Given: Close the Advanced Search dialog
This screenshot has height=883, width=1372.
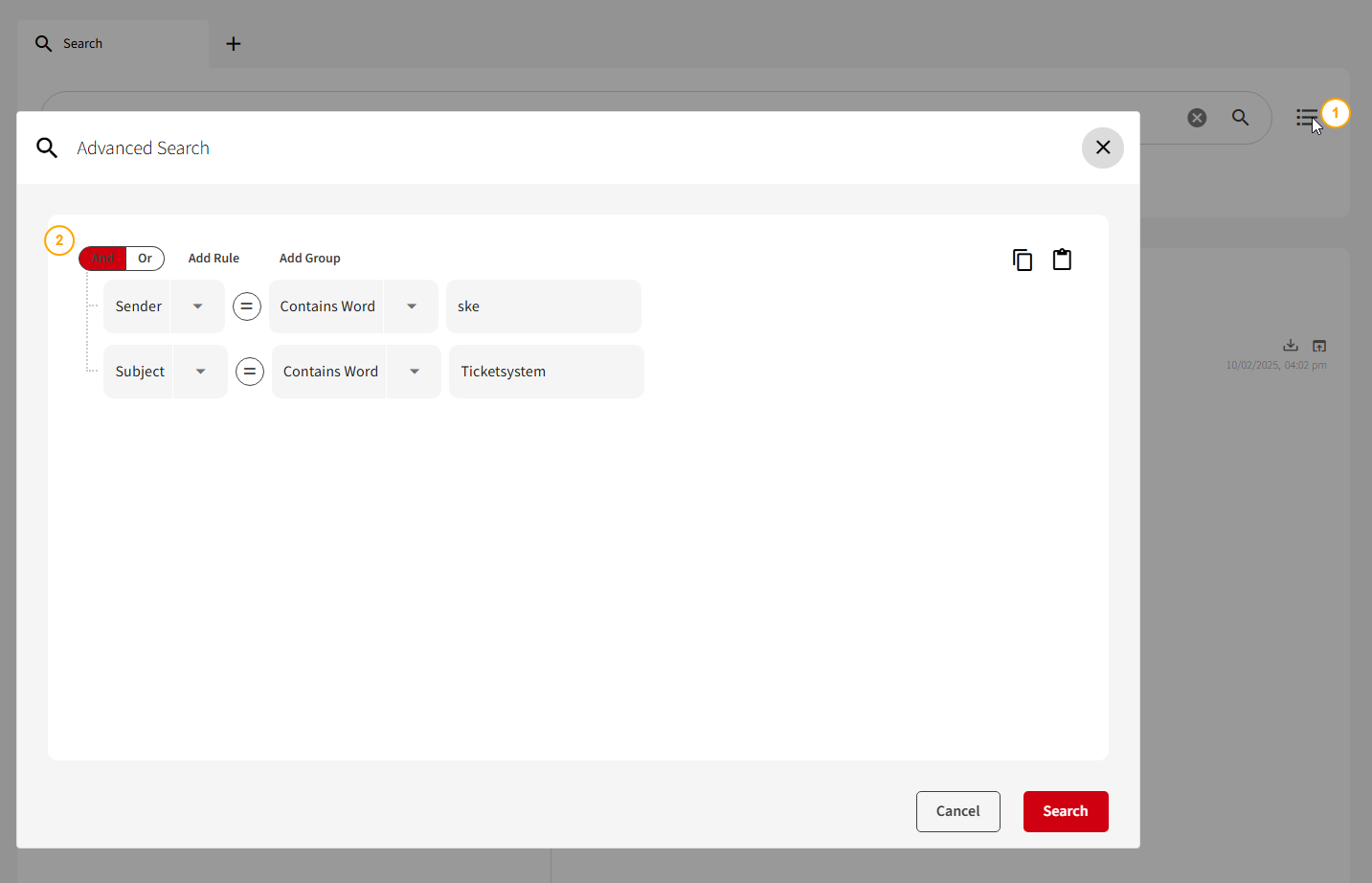Looking at the screenshot, I should [x=1102, y=147].
